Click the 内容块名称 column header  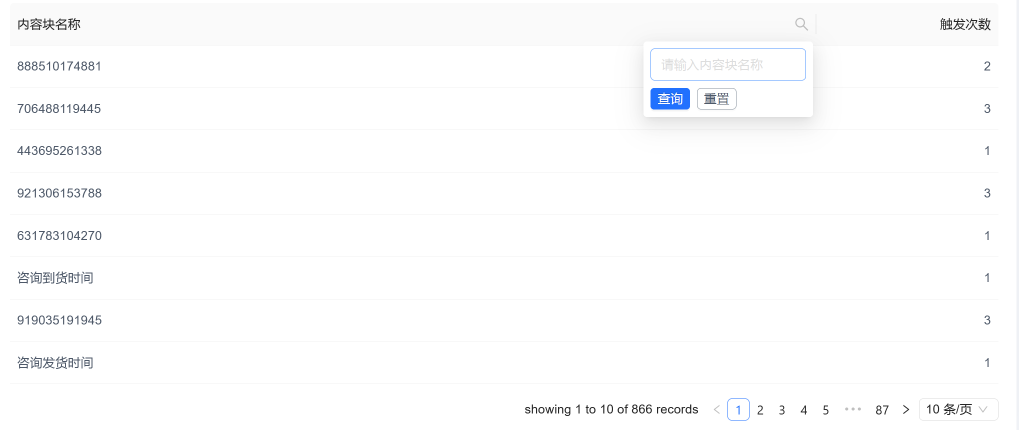tap(49, 25)
